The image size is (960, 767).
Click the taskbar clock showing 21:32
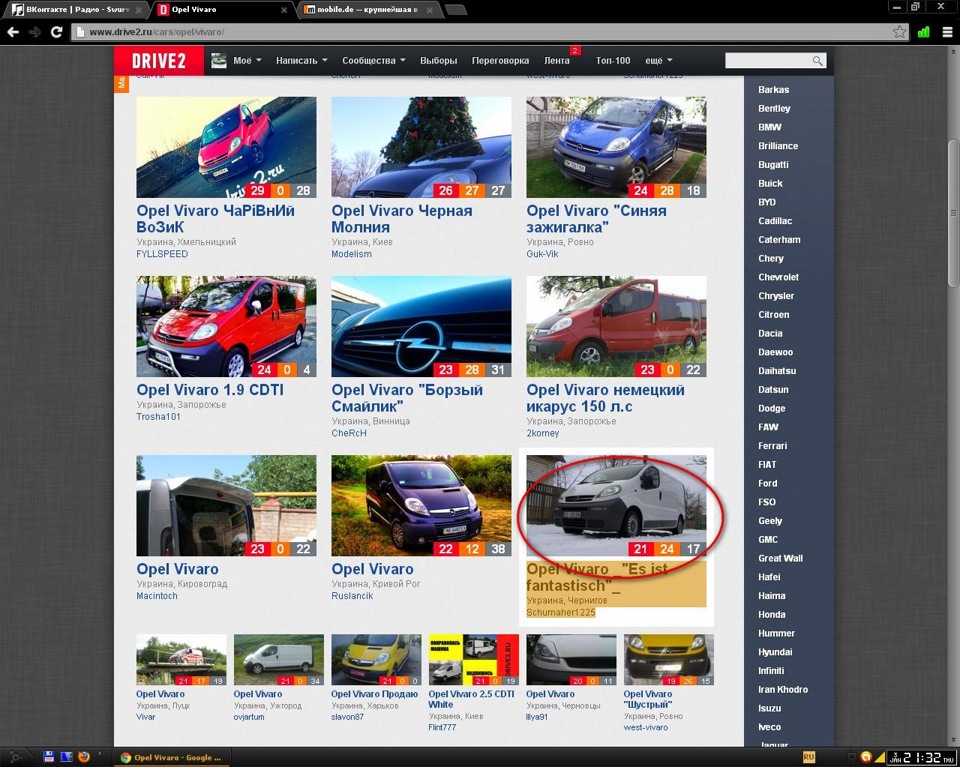[921, 758]
